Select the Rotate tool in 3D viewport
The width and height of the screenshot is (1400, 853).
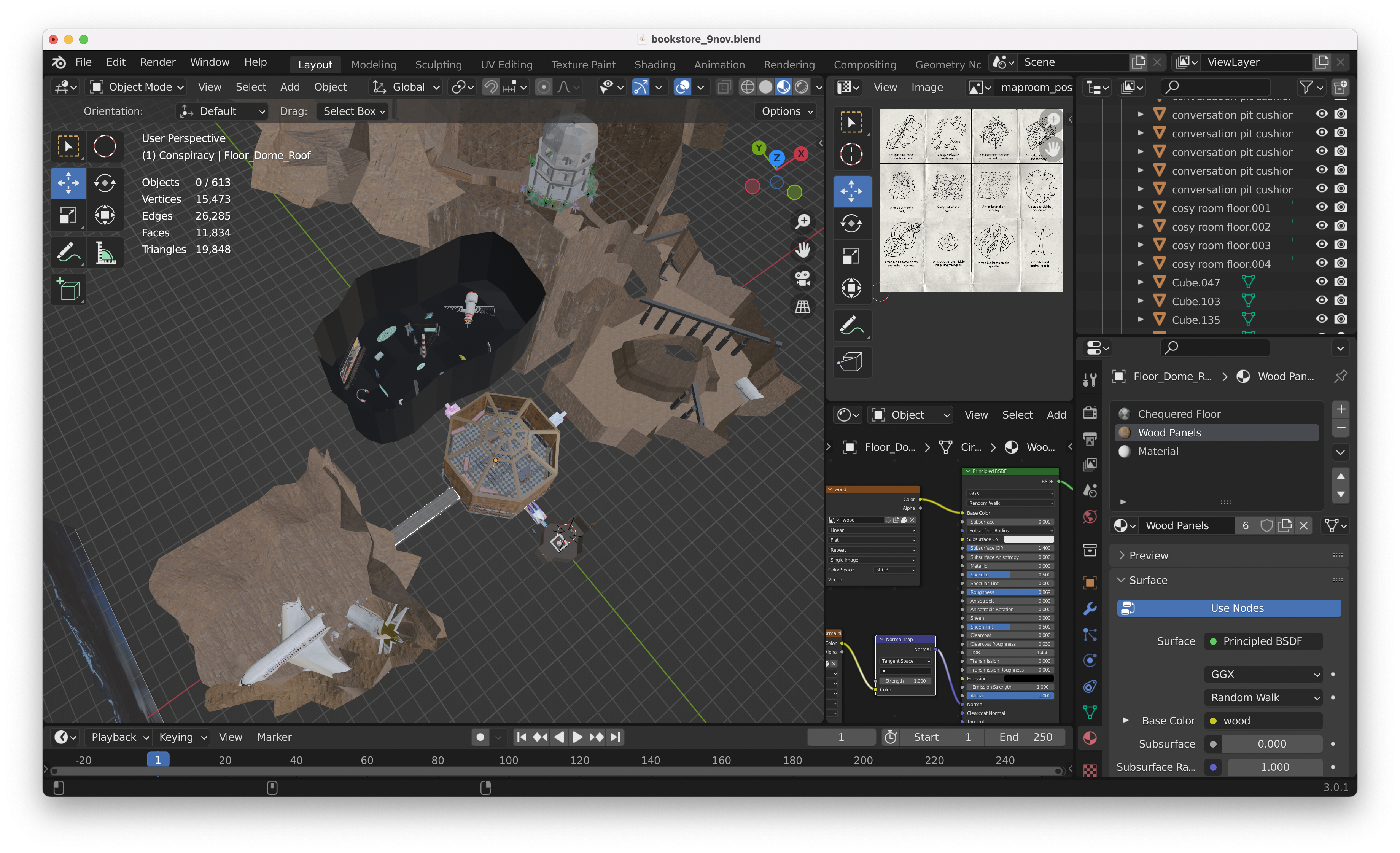pos(105,183)
